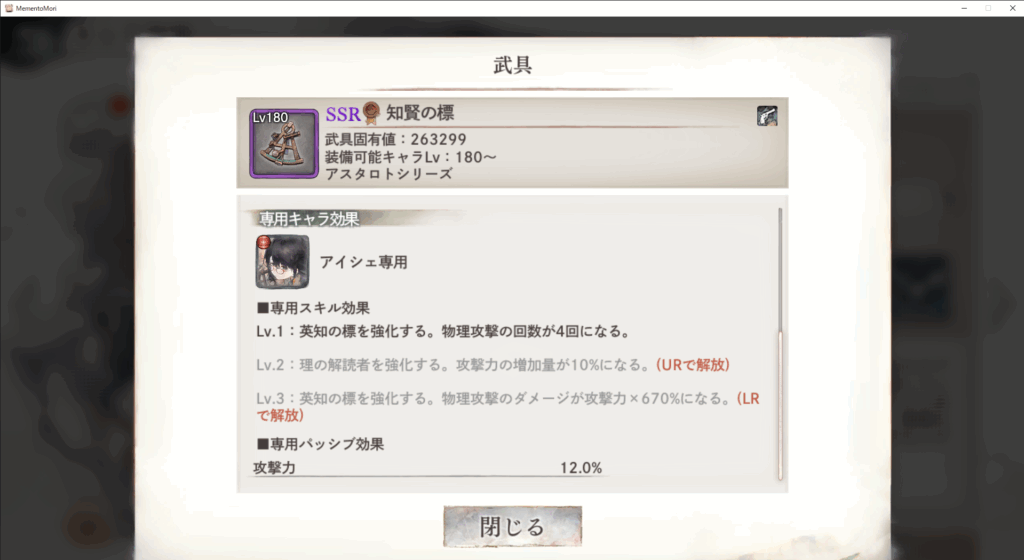This screenshot has height=560, width=1024.
Task: Click the 閉じる close button
Action: coord(512,526)
